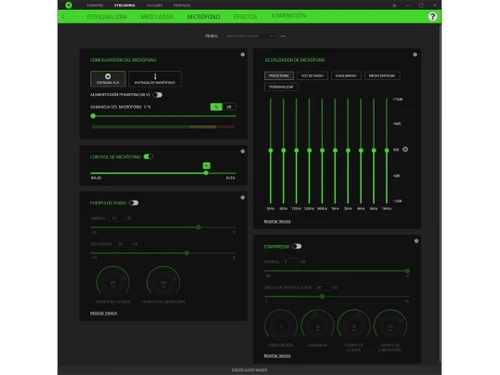
Task: Switch to the Micrófono tab
Action: [204, 17]
